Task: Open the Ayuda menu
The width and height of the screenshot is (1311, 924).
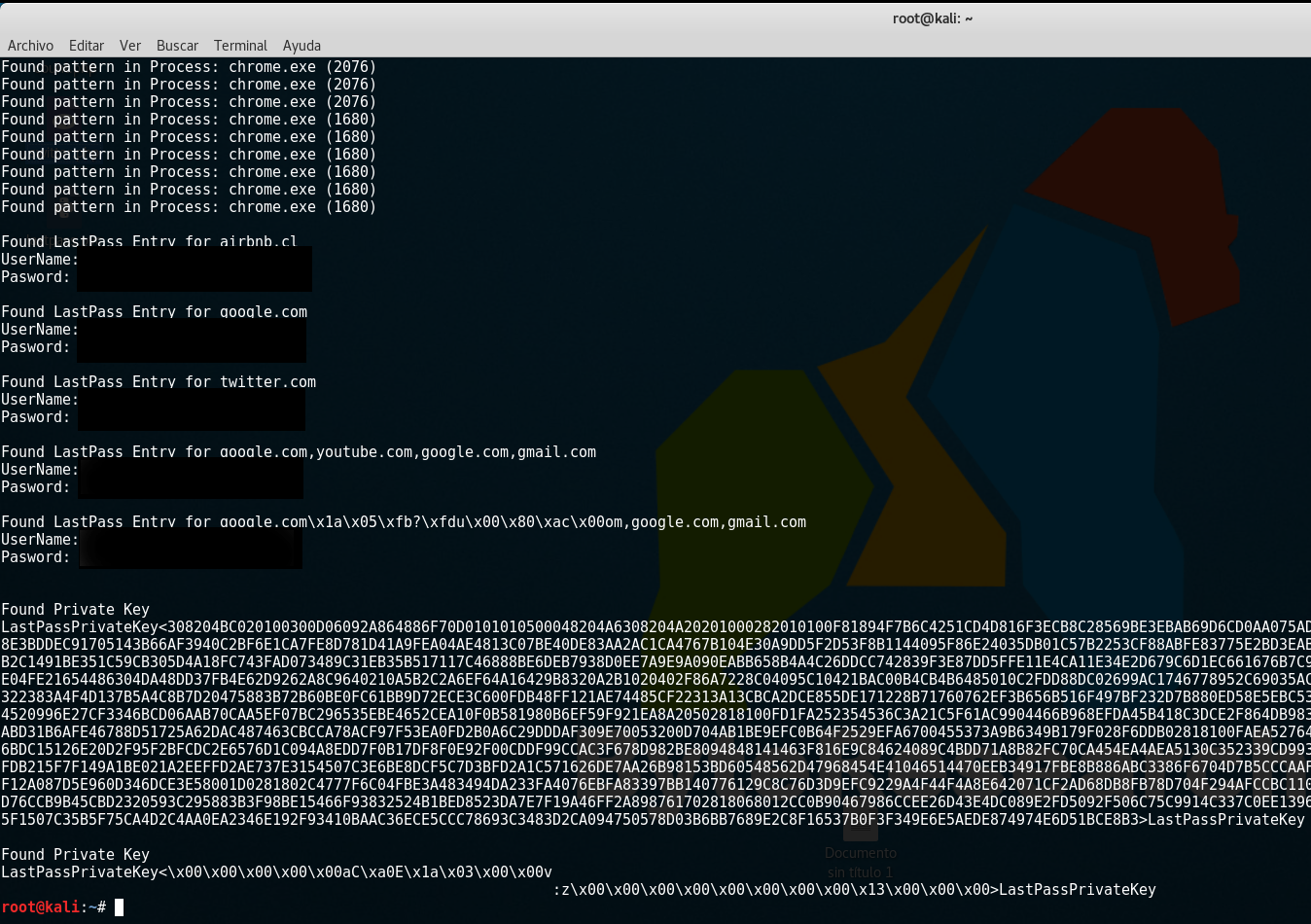Action: pyautogui.click(x=301, y=46)
